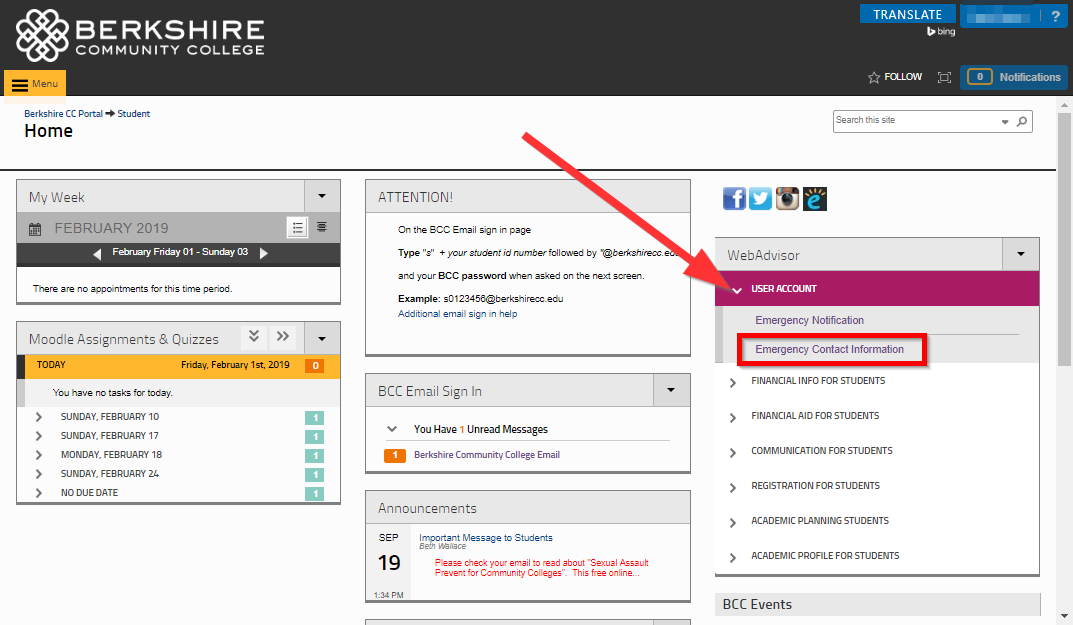Click the TRANSLATE button
This screenshot has height=625, width=1073.
point(907,14)
